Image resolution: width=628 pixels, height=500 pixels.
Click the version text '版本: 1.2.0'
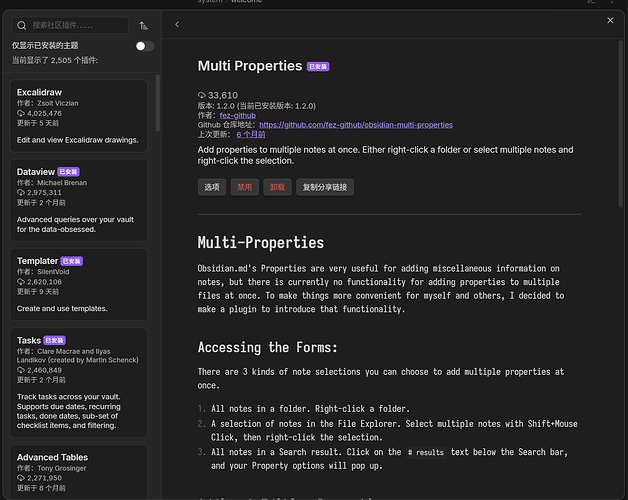[216, 106]
